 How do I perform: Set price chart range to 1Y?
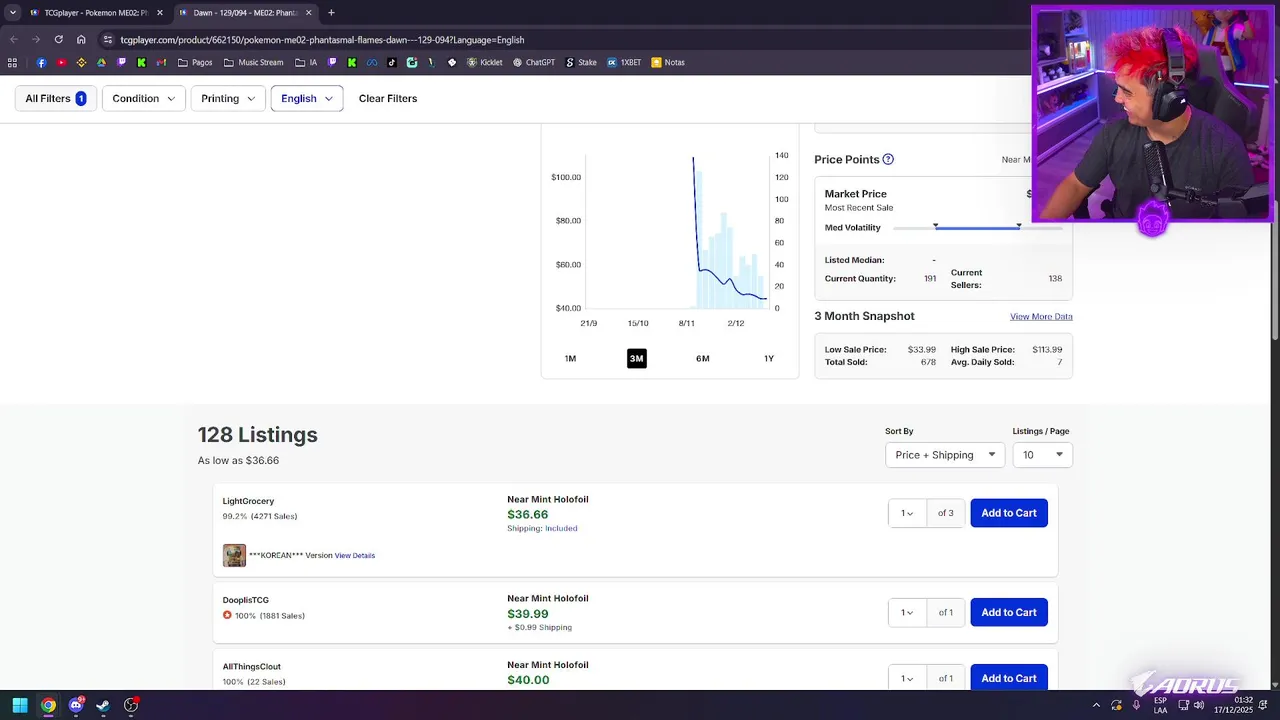click(769, 358)
